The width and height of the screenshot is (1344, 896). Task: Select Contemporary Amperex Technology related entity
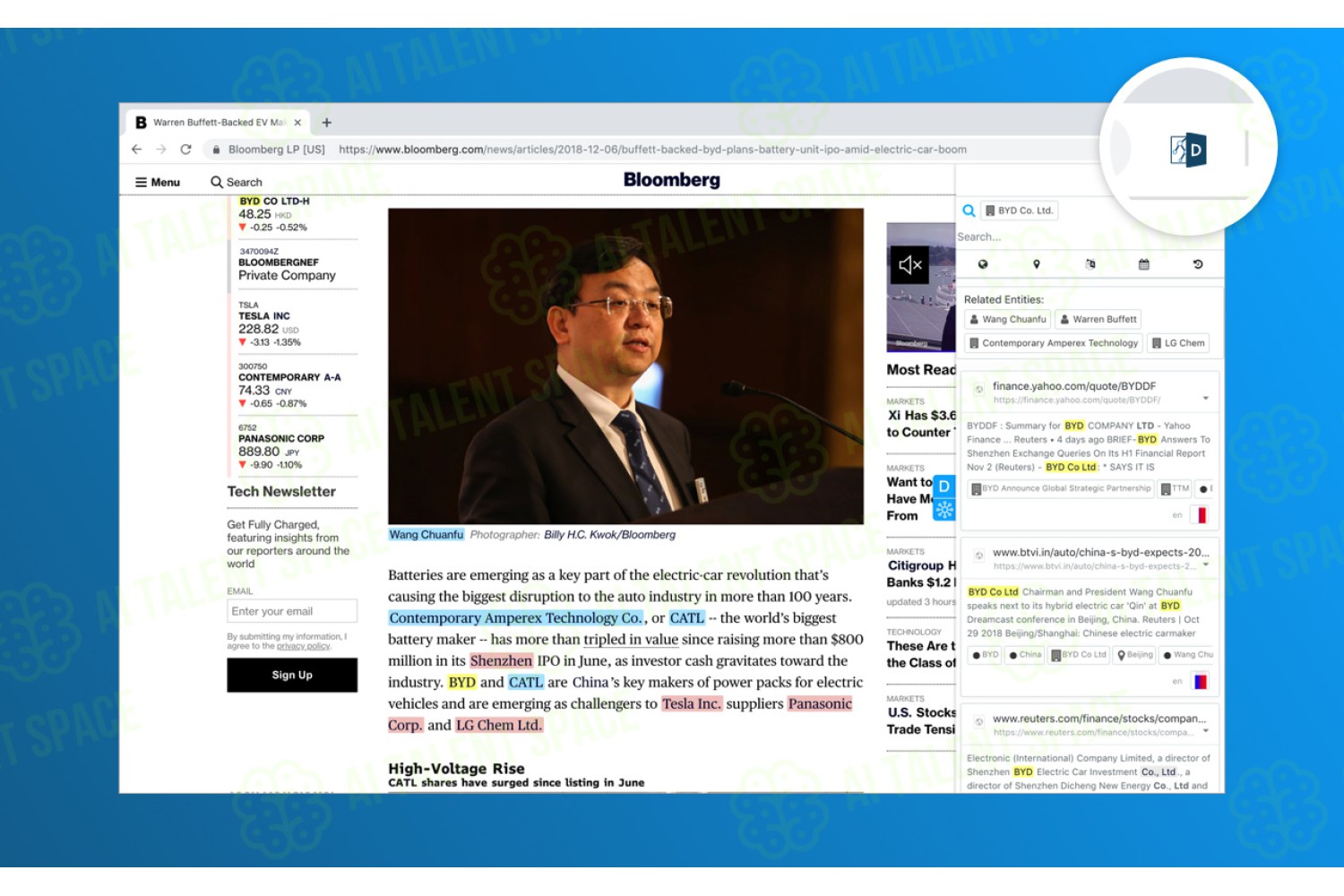click(1054, 343)
